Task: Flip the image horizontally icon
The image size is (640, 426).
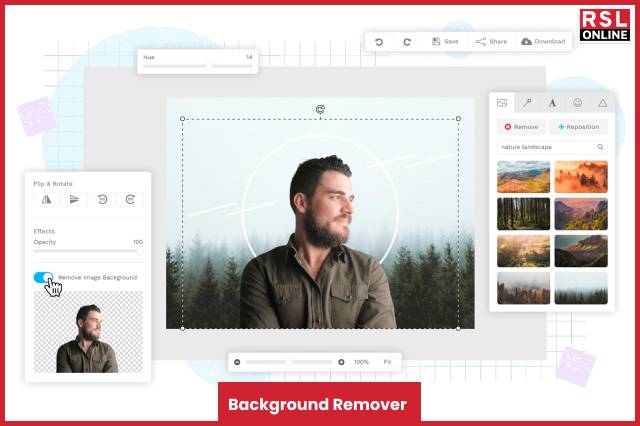Action: tap(47, 199)
